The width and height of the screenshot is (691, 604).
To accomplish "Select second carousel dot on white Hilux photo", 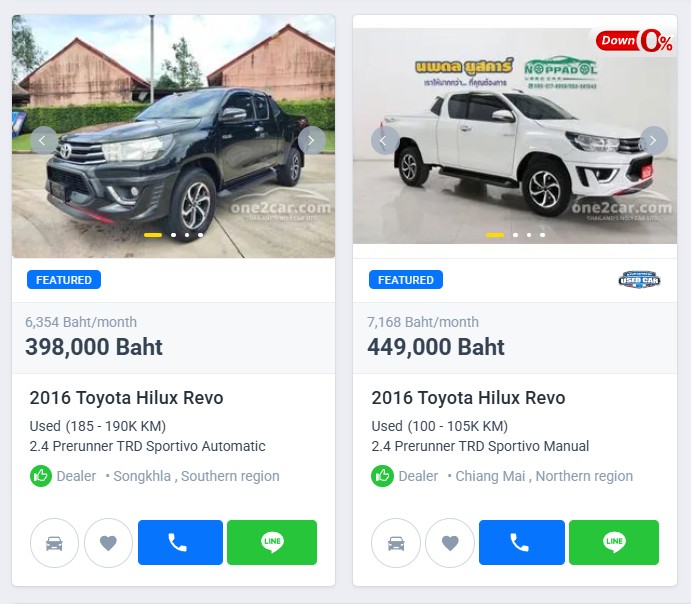I will (516, 235).
